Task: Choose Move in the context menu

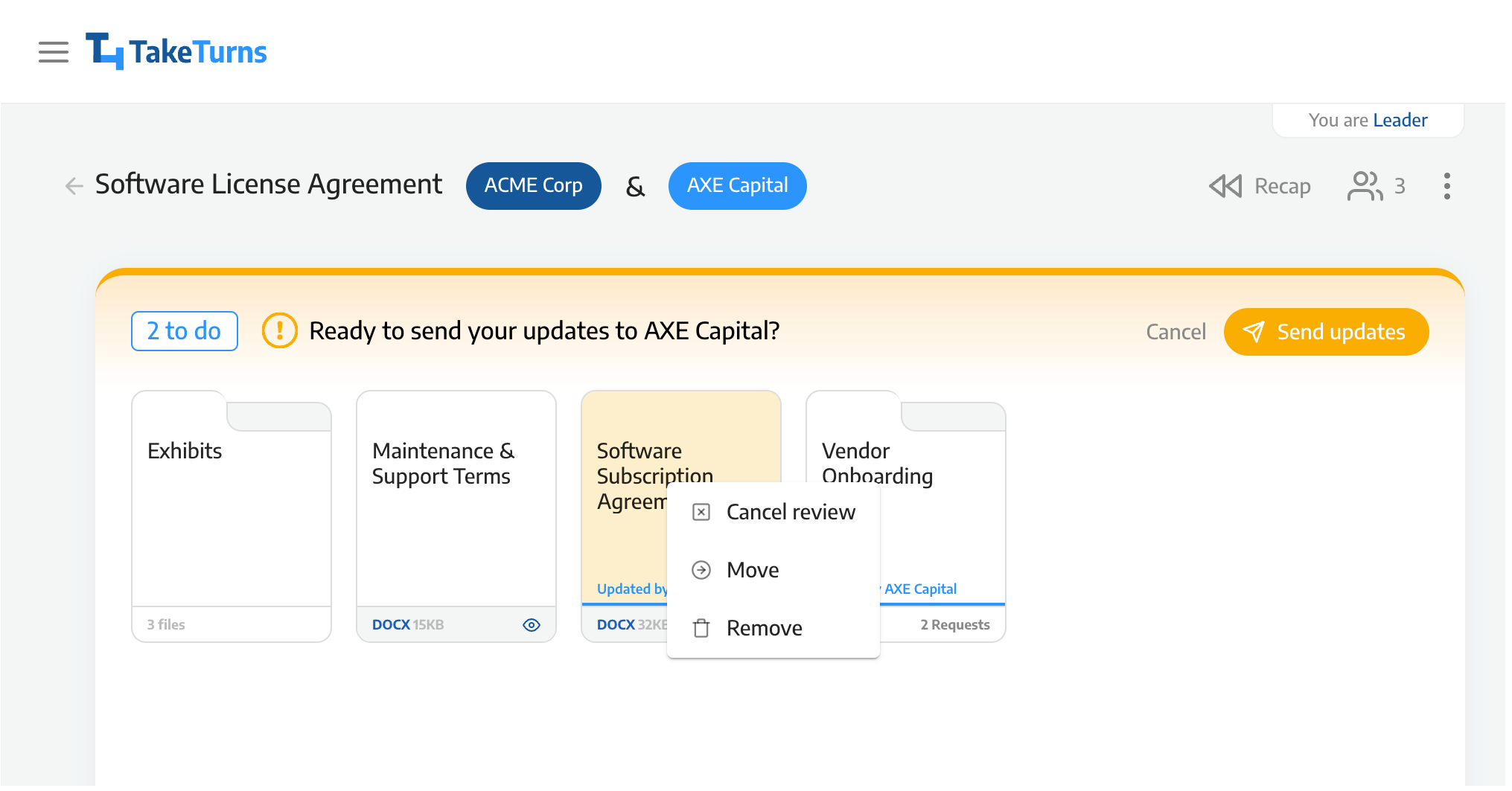Action: 773,570
